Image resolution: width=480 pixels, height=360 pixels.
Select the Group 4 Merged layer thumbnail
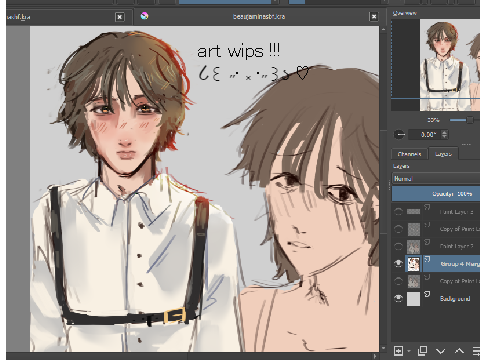(413, 264)
